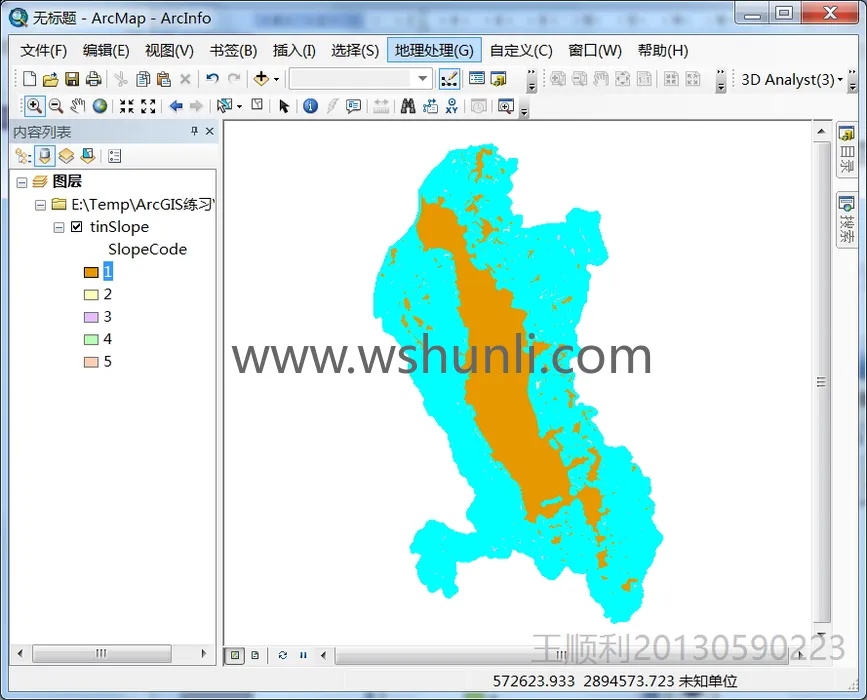
Task: Open Select Features tool dropdown arrow
Action: [x=239, y=106]
